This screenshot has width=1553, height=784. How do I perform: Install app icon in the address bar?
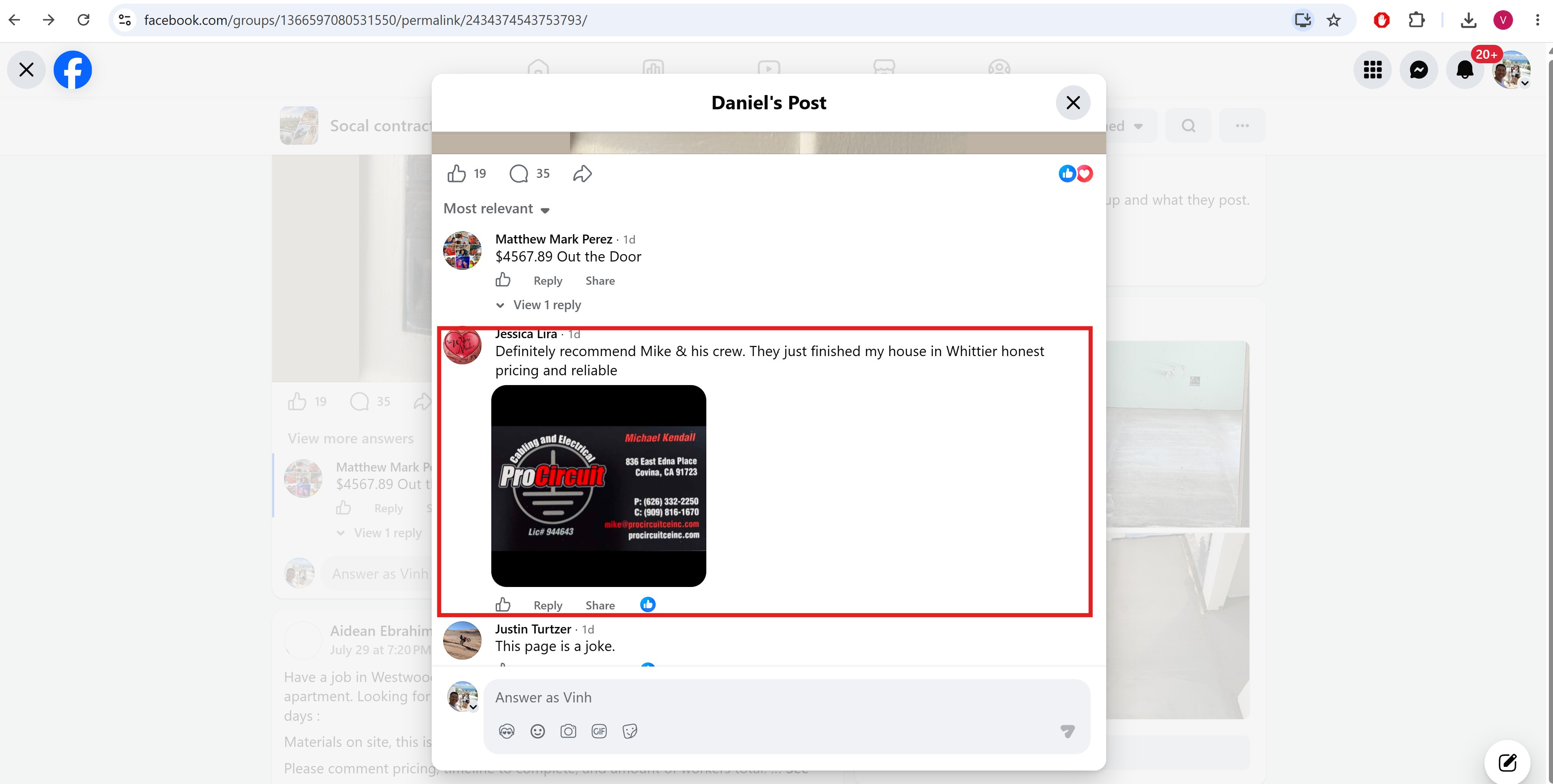point(1303,20)
